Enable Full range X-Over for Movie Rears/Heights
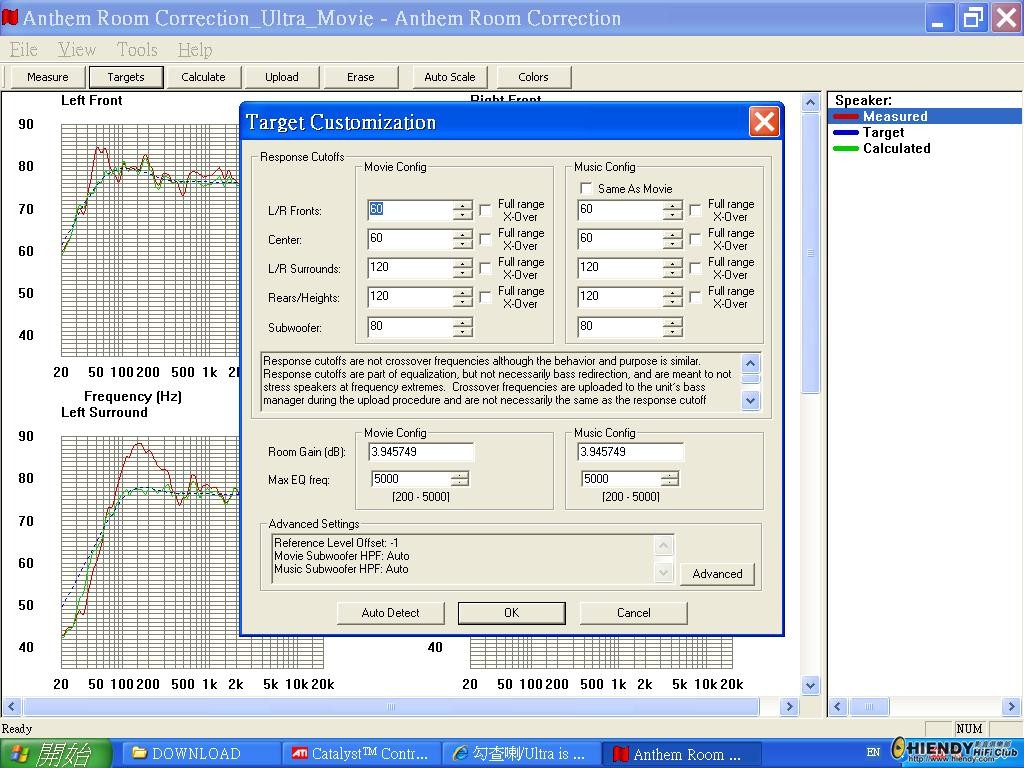Screen dimensions: 1024x768 tap(485, 297)
